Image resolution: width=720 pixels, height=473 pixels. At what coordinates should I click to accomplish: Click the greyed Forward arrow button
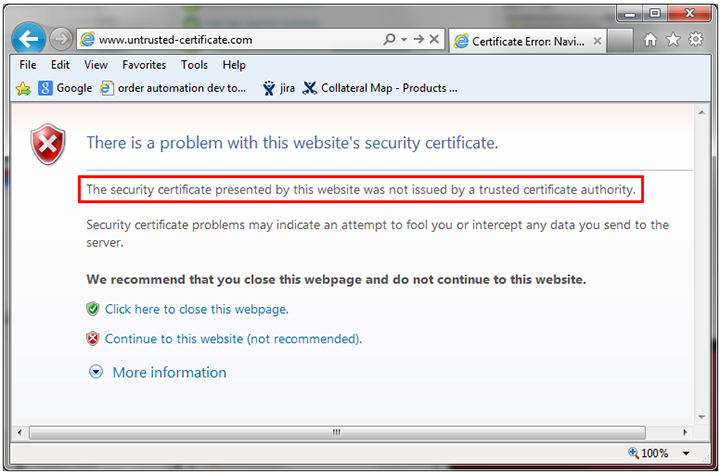click(61, 39)
